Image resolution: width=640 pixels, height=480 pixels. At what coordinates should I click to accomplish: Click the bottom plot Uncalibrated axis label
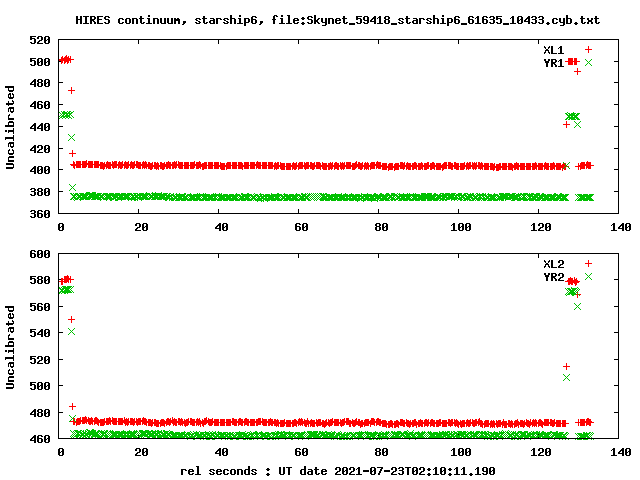(10, 347)
